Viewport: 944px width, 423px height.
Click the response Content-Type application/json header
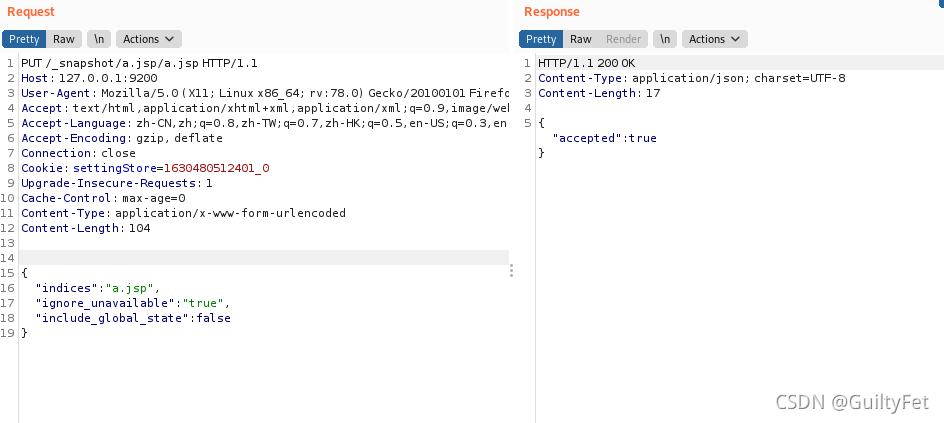(x=692, y=78)
